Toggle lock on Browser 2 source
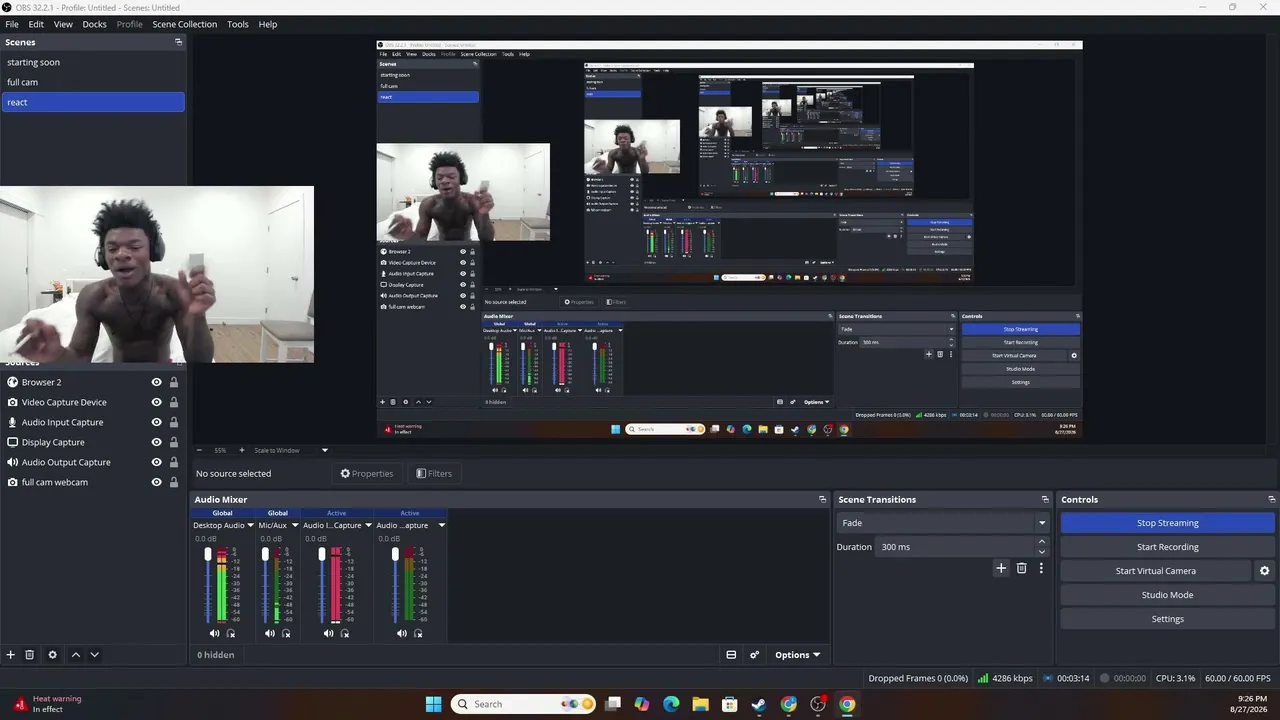 [174, 382]
